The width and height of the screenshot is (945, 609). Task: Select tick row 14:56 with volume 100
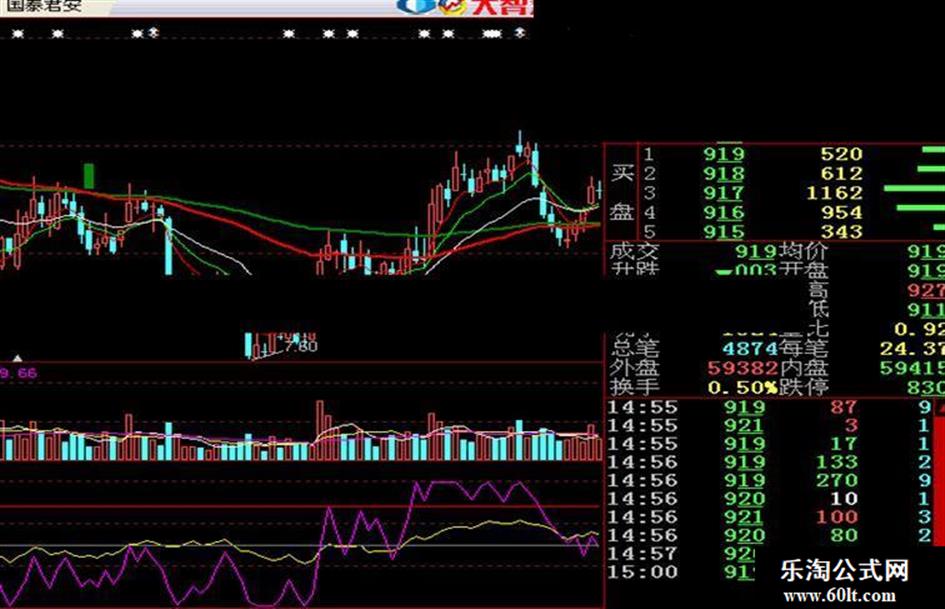769,517
